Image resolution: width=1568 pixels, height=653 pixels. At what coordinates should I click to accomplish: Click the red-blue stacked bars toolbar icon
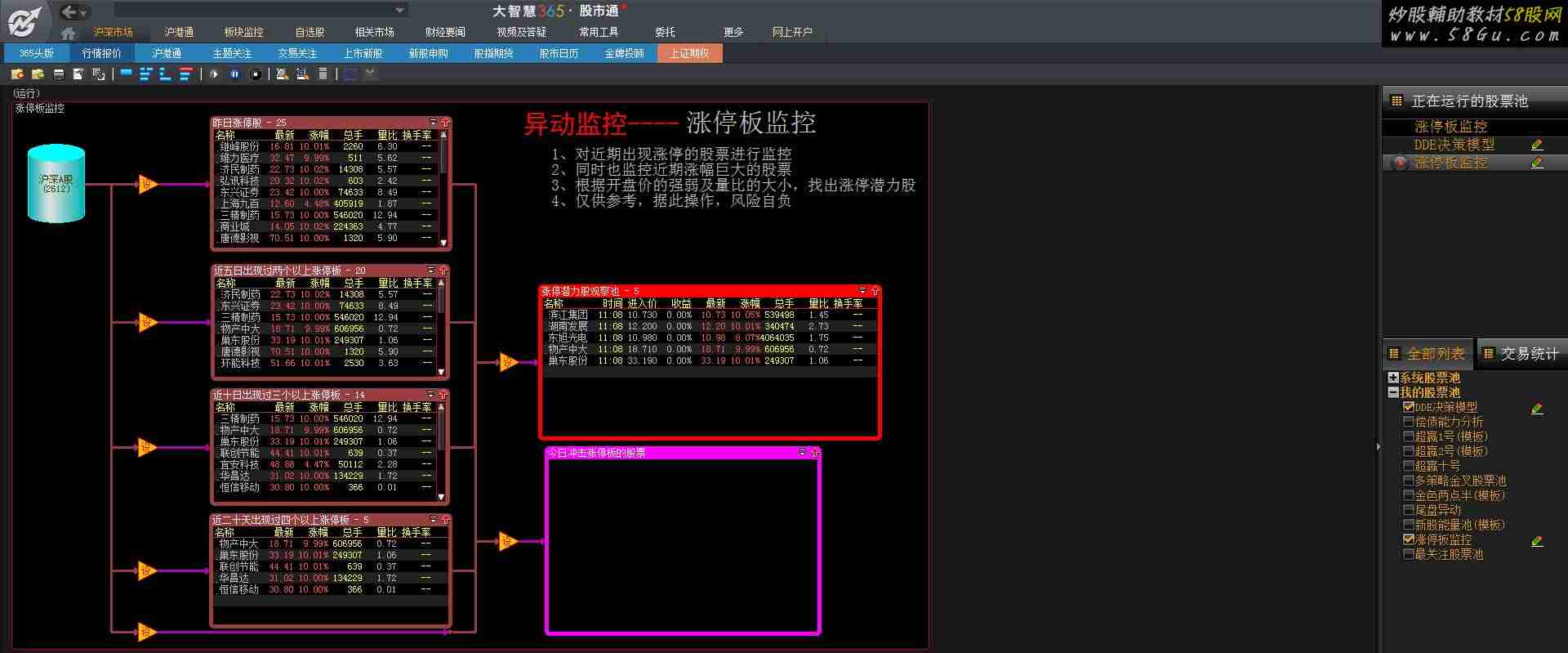click(186, 74)
